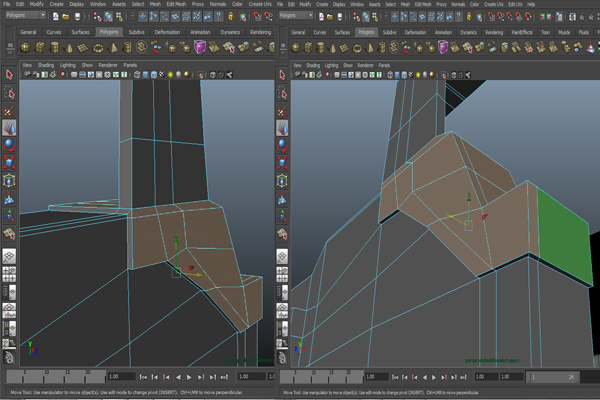Toggle lock selection padlock in left window
This screenshot has width=600, height=400.
coord(231,16)
